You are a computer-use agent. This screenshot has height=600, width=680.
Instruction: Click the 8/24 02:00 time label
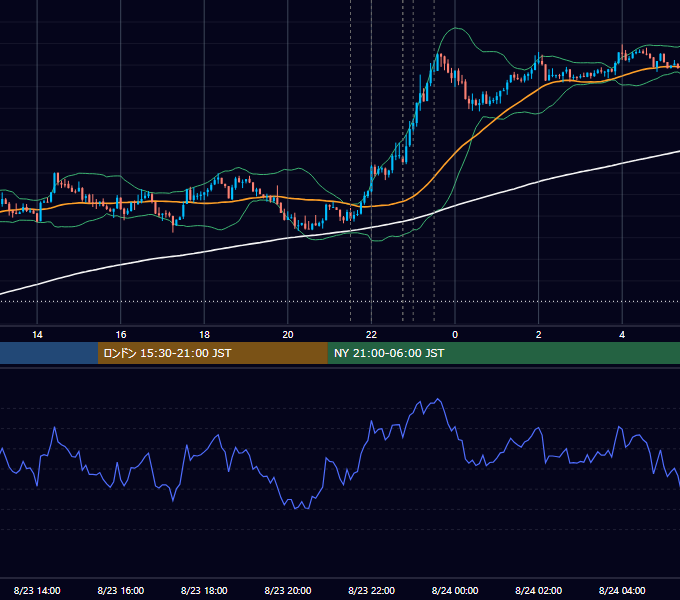(x=539, y=590)
